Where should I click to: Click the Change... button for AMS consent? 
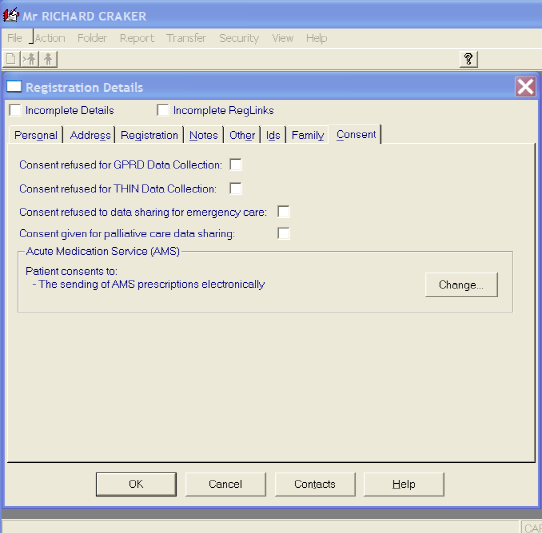click(x=461, y=284)
